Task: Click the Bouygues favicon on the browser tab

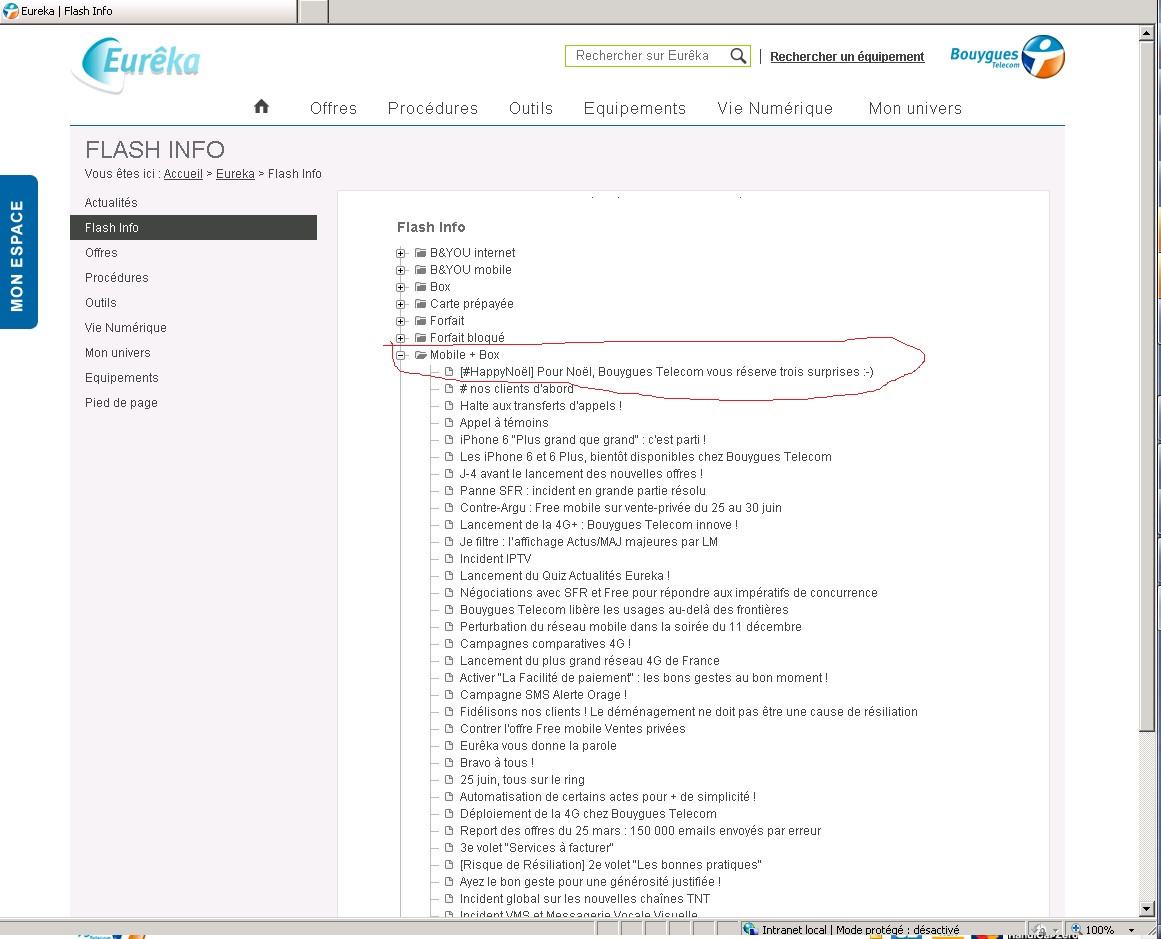Action: tap(10, 10)
